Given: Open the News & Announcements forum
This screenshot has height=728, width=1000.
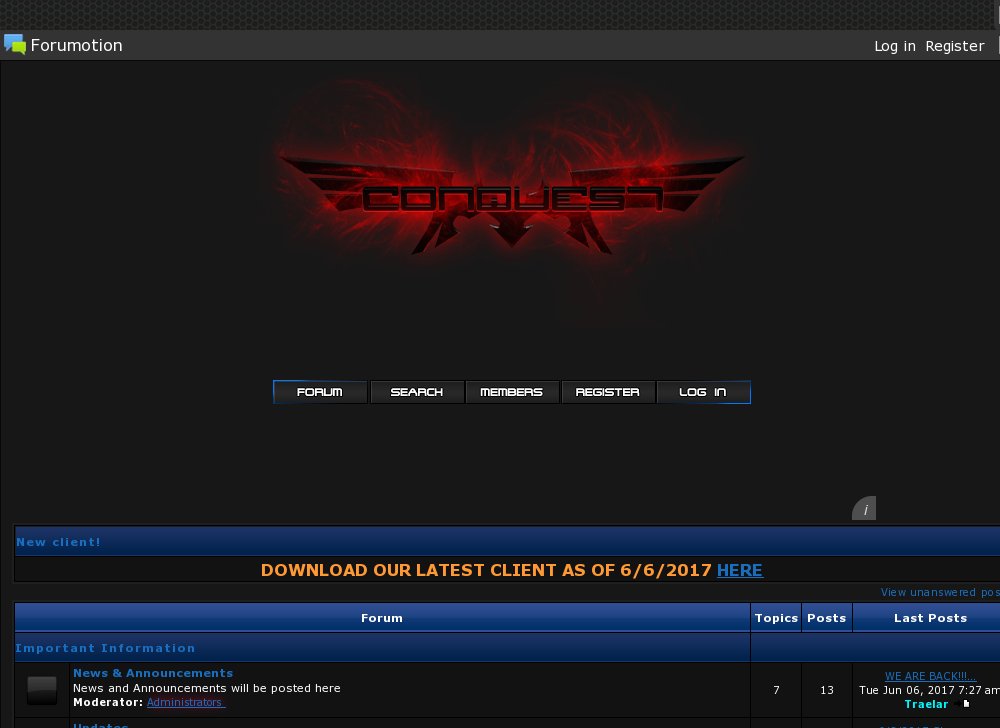Looking at the screenshot, I should (x=153, y=673).
